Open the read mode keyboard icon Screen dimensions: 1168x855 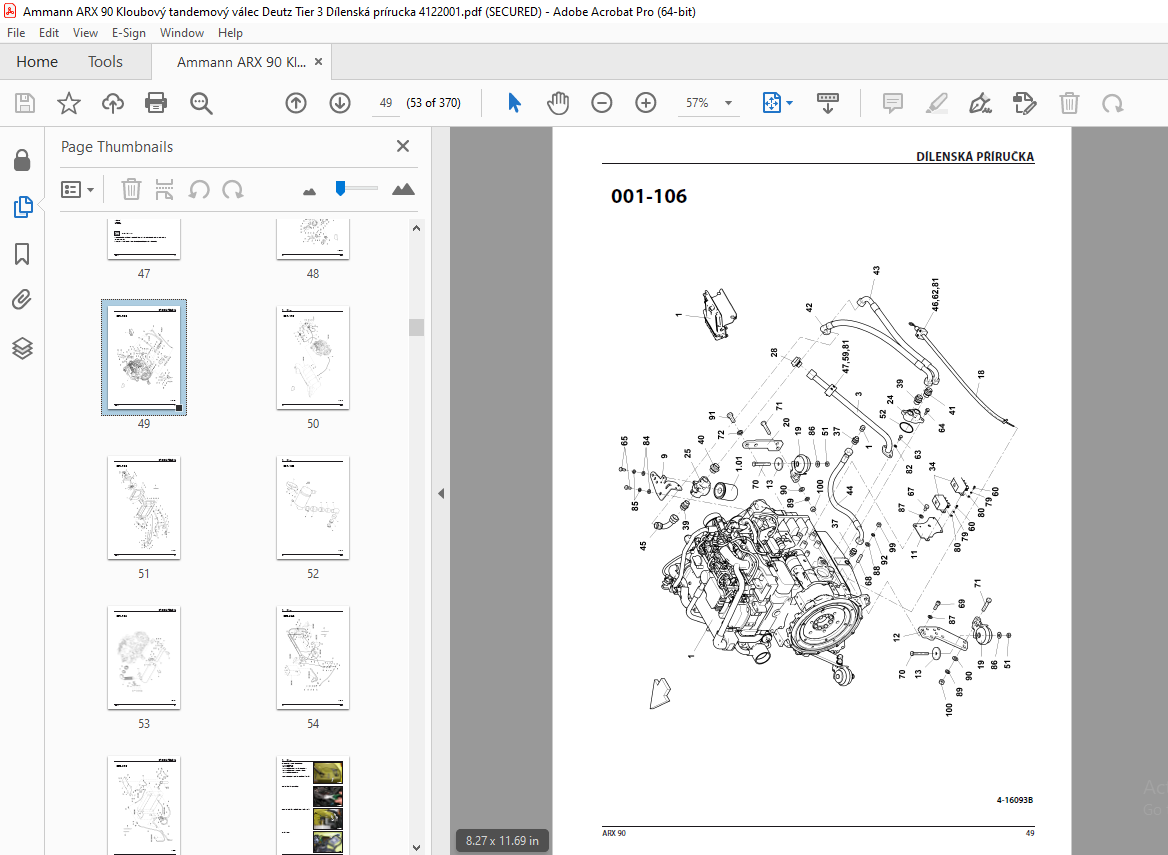coord(828,103)
